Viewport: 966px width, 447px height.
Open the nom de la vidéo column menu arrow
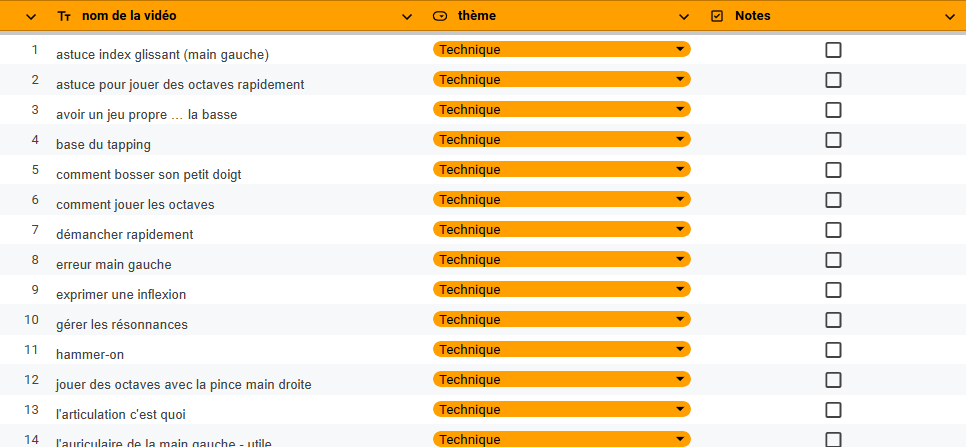407,17
